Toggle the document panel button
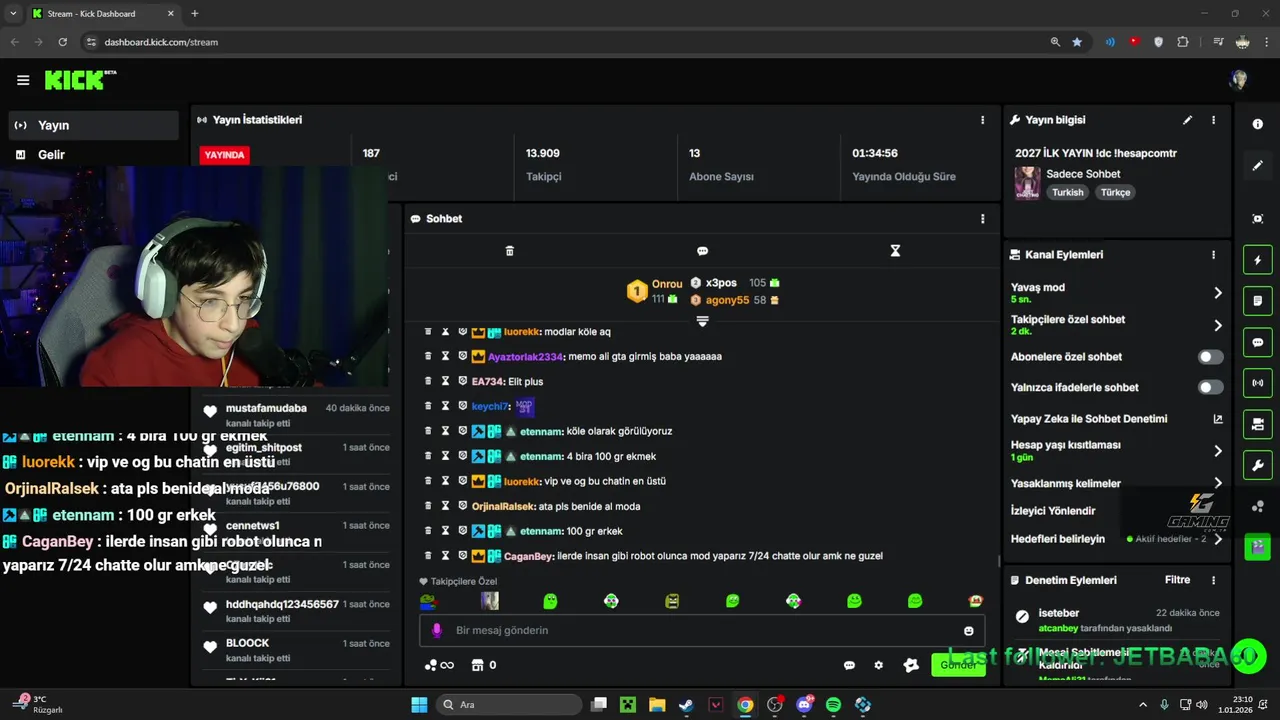This screenshot has width=1280, height=720. [x=1258, y=301]
